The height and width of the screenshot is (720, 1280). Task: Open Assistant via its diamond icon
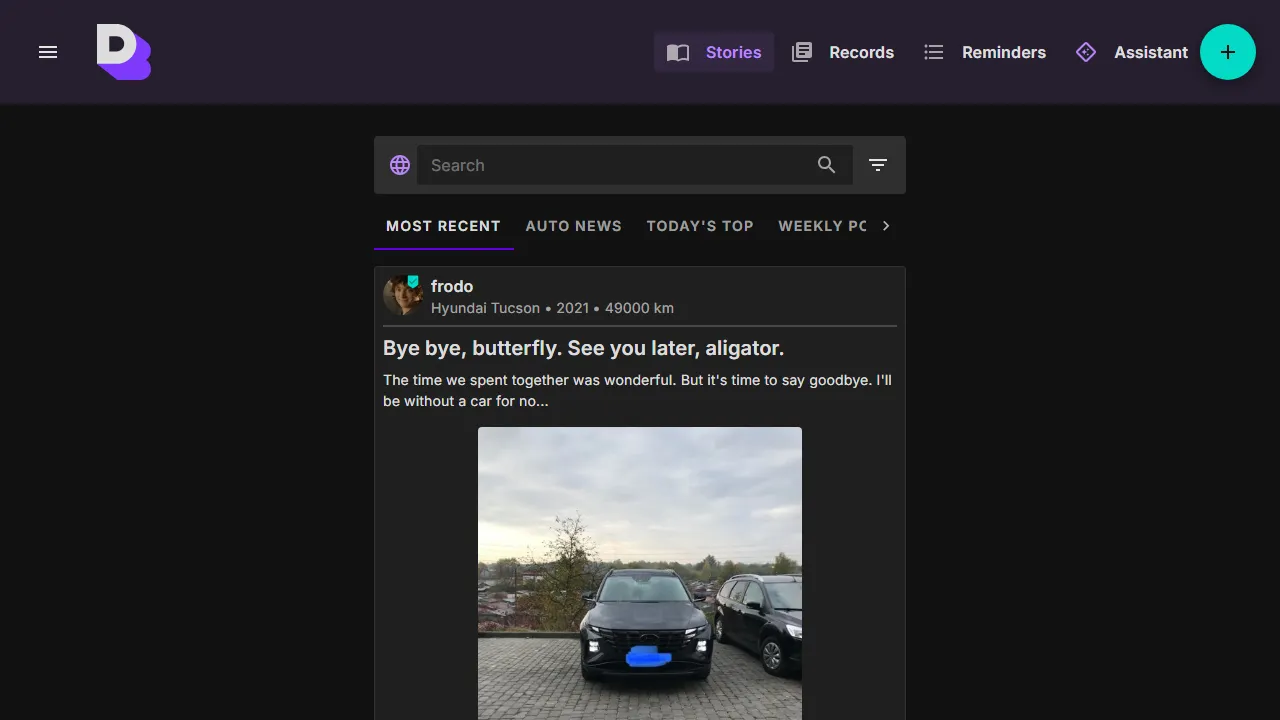(1085, 51)
